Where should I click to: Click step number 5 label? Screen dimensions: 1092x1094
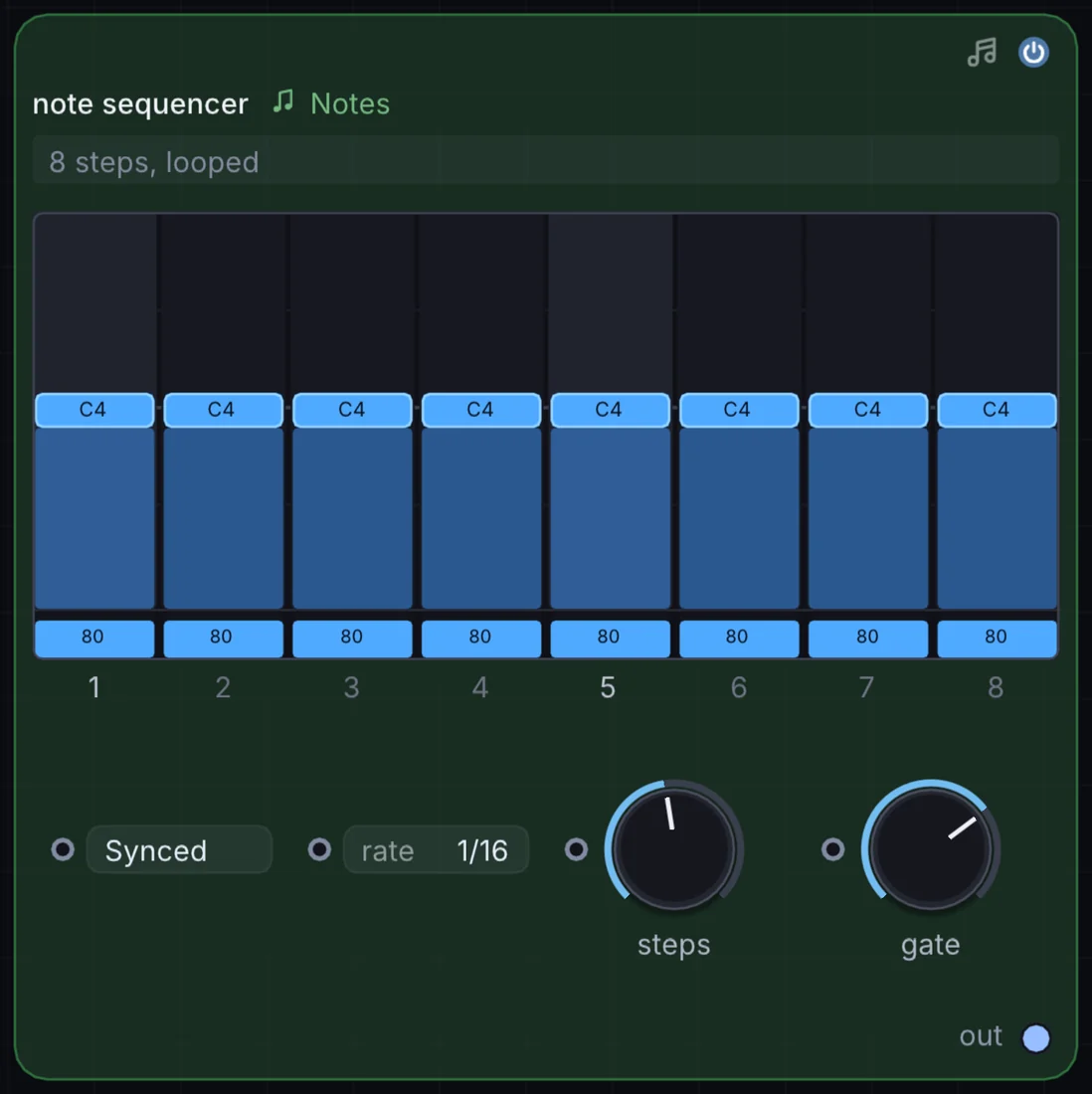coord(609,687)
